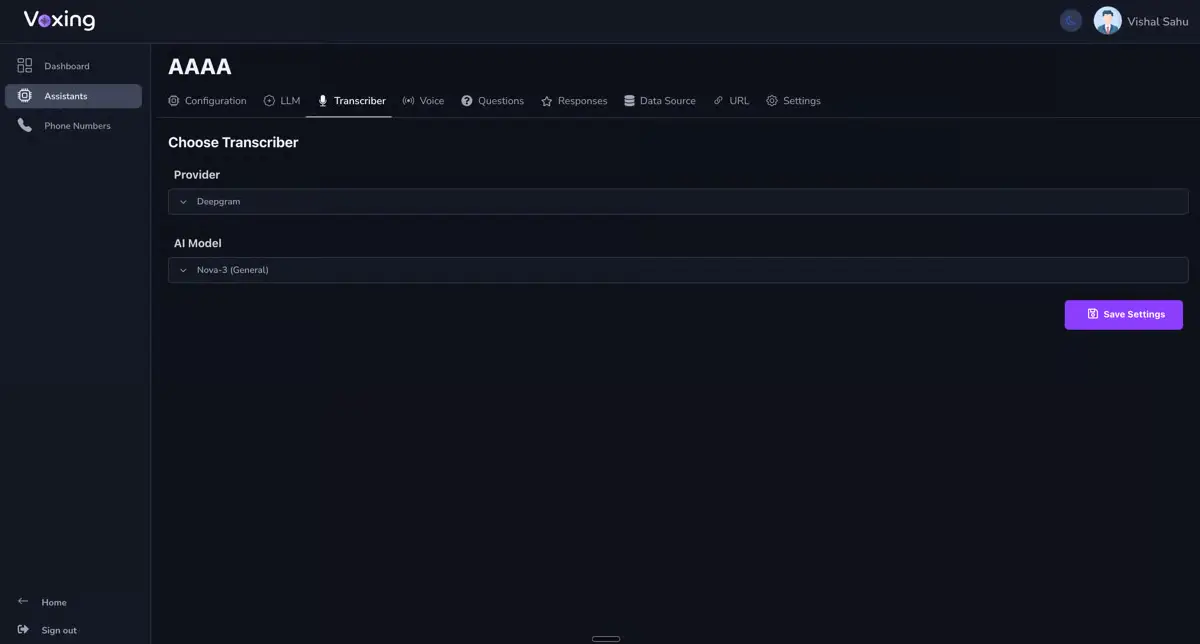Click the Transcriber microphone icon

tap(322, 100)
